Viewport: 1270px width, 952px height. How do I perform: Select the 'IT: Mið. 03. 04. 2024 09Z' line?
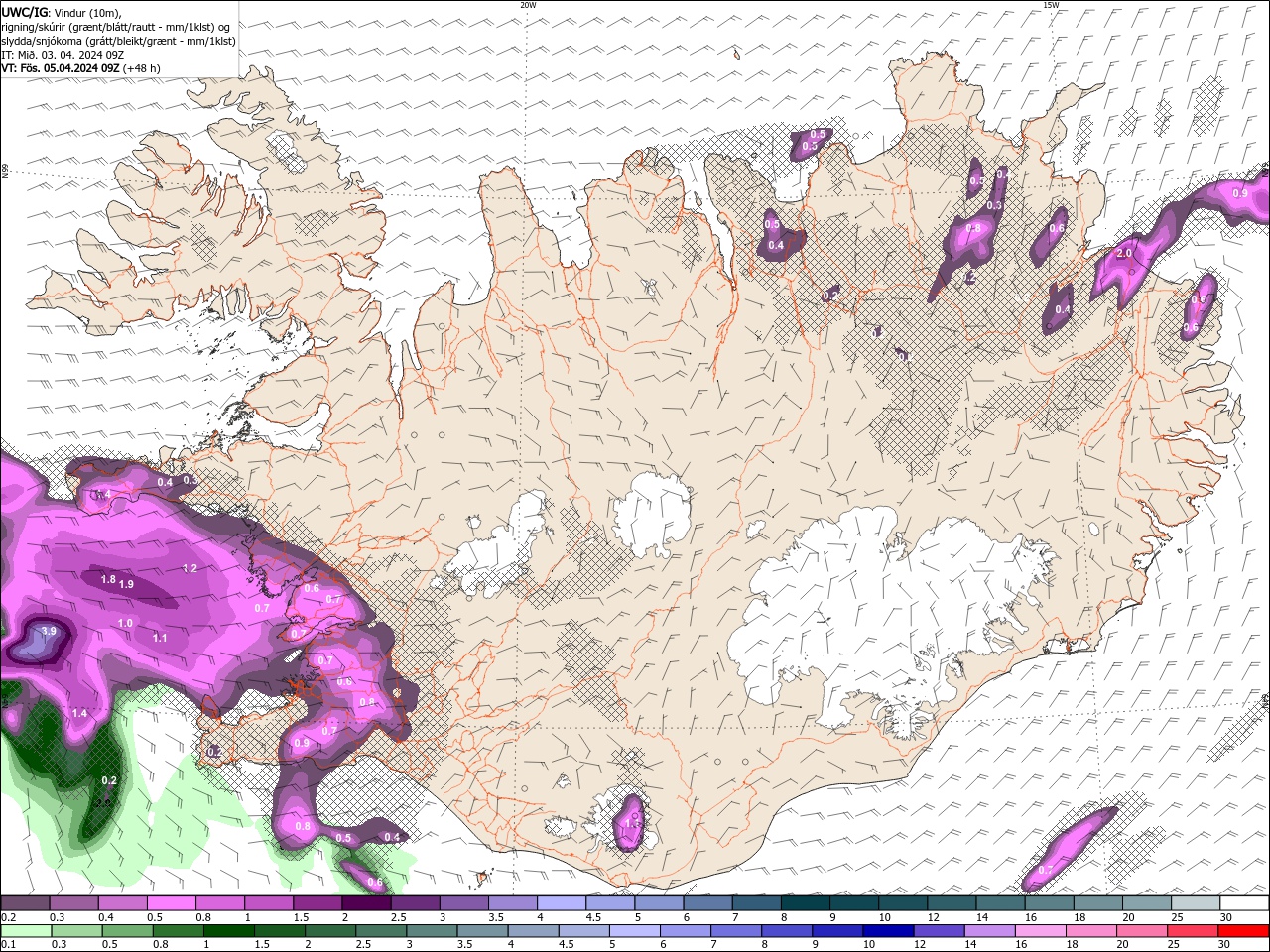click(x=61, y=55)
